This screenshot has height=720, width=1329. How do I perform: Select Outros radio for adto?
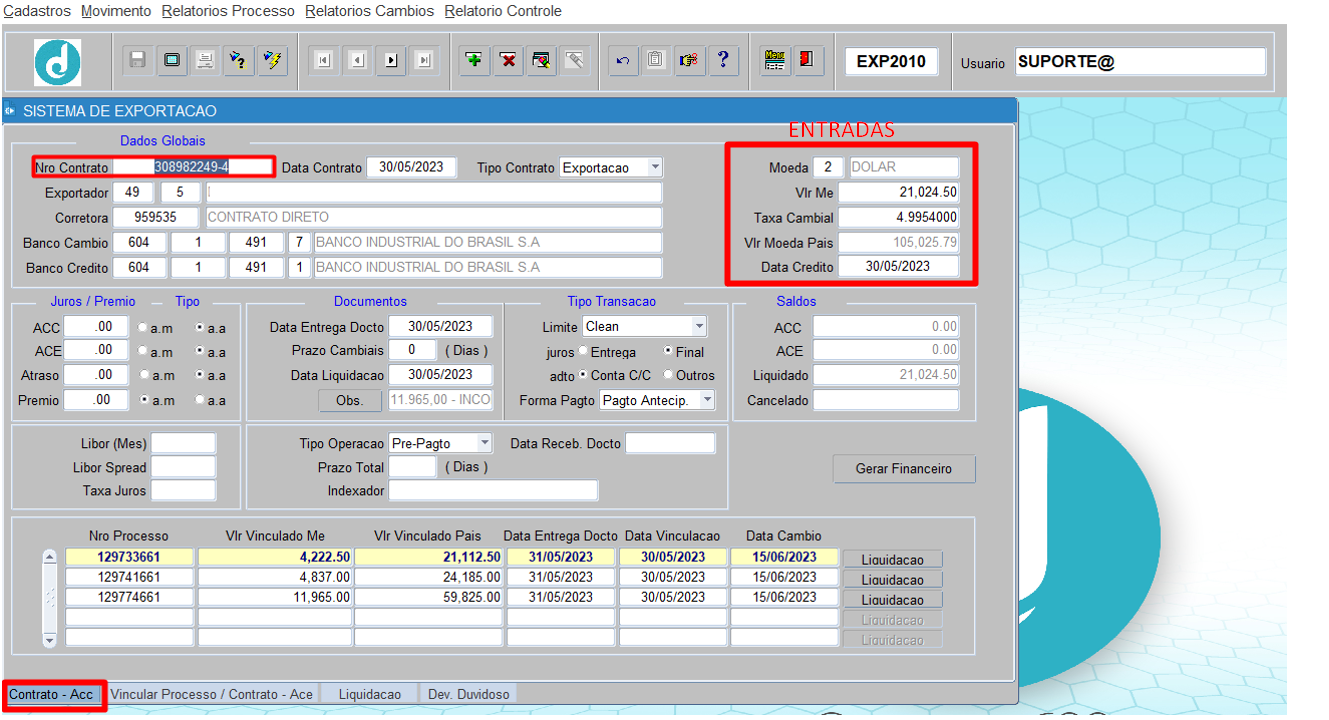point(667,375)
